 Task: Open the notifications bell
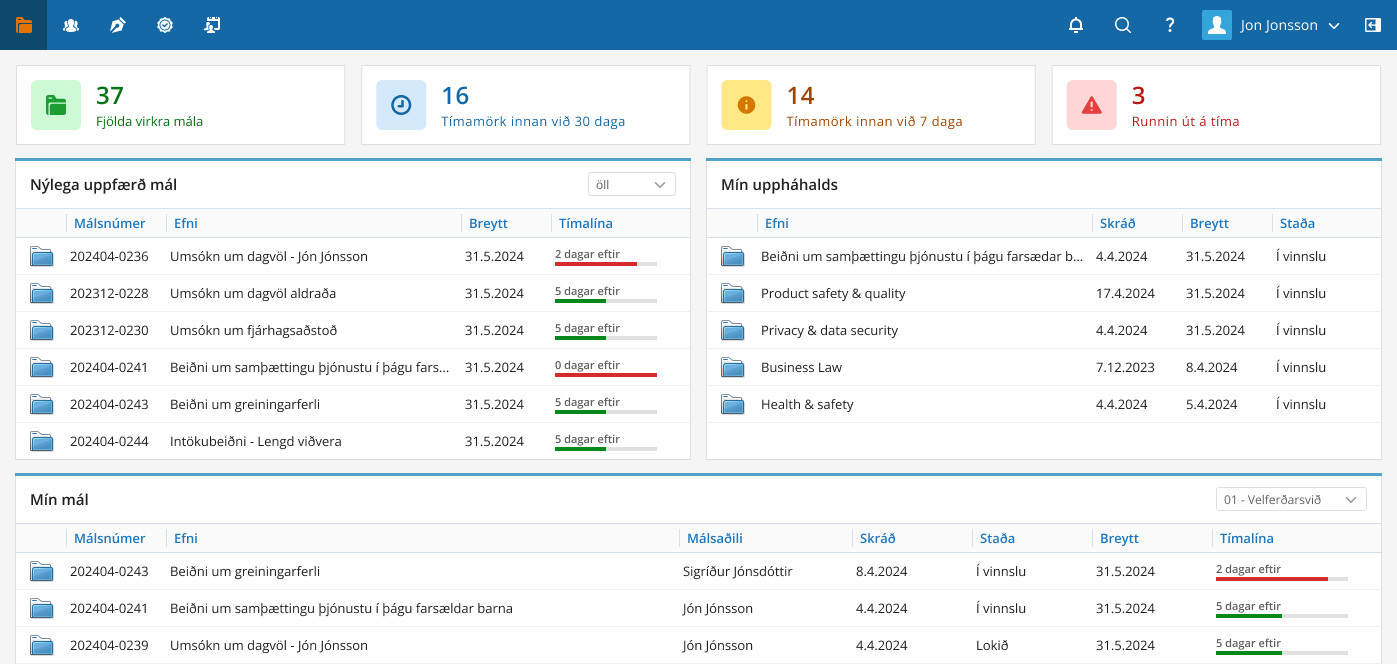pyautogui.click(x=1076, y=25)
